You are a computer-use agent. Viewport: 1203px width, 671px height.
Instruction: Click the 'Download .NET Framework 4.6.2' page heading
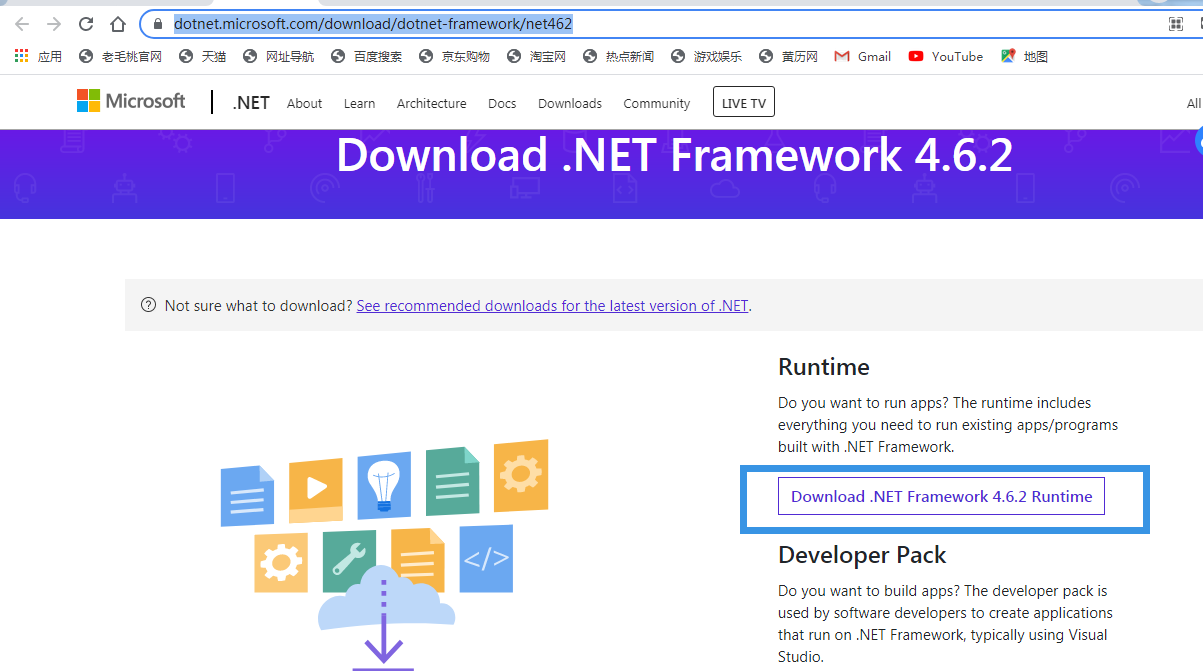pos(674,156)
